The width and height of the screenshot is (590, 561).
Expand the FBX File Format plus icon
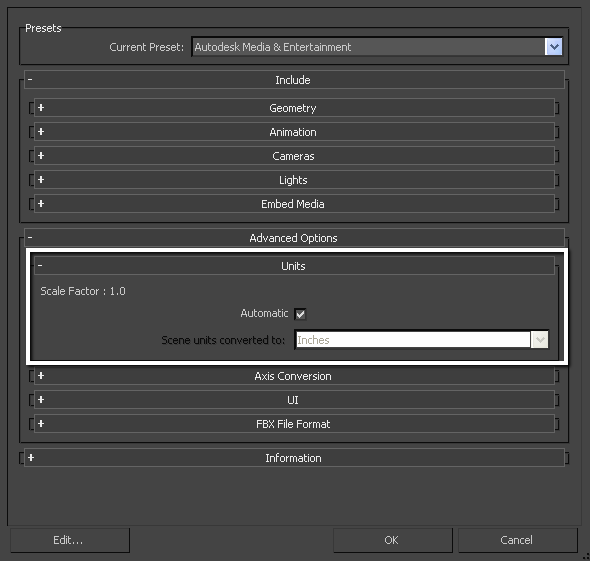point(41,424)
